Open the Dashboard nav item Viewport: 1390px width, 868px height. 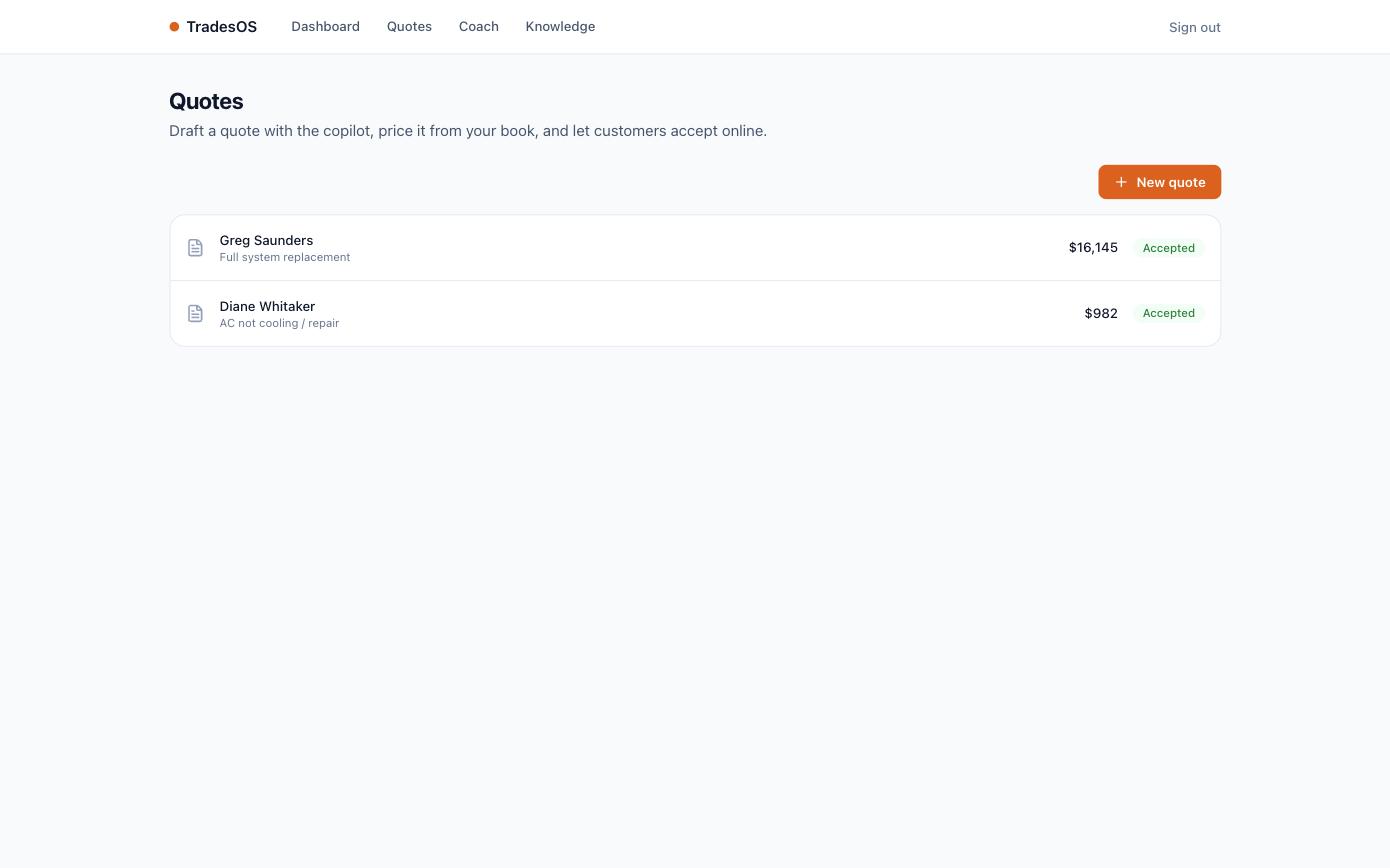pos(325,27)
